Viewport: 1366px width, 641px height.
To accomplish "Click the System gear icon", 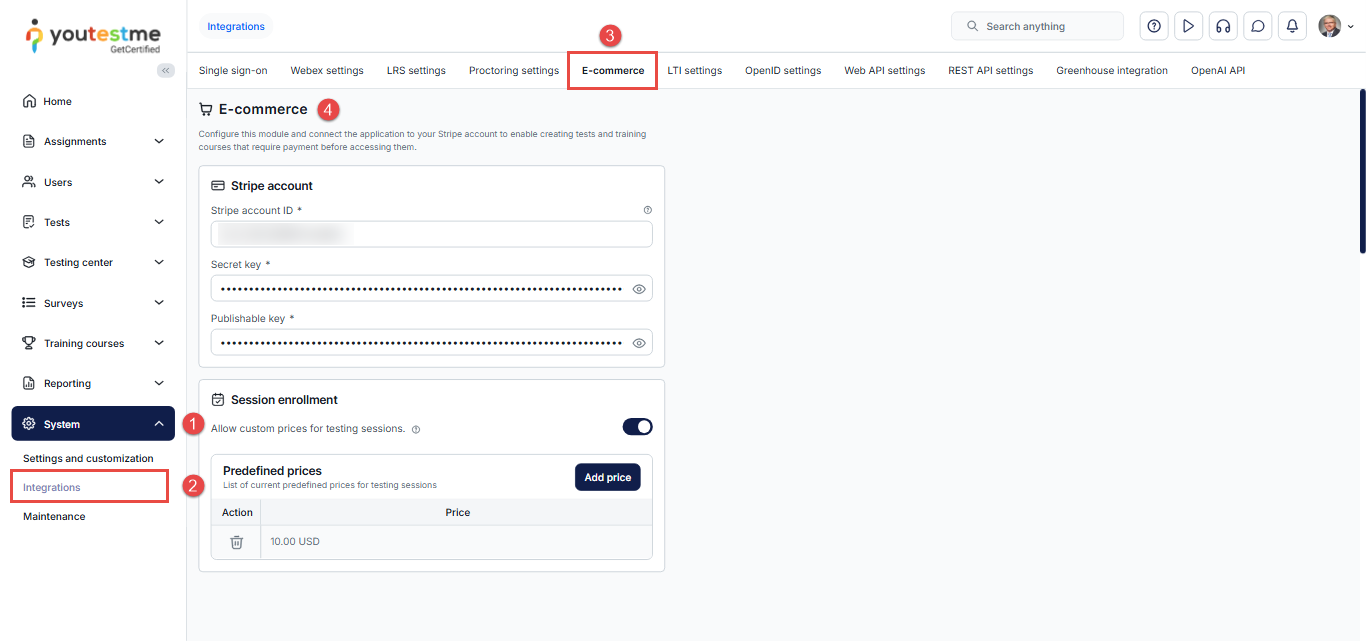I will (29, 424).
